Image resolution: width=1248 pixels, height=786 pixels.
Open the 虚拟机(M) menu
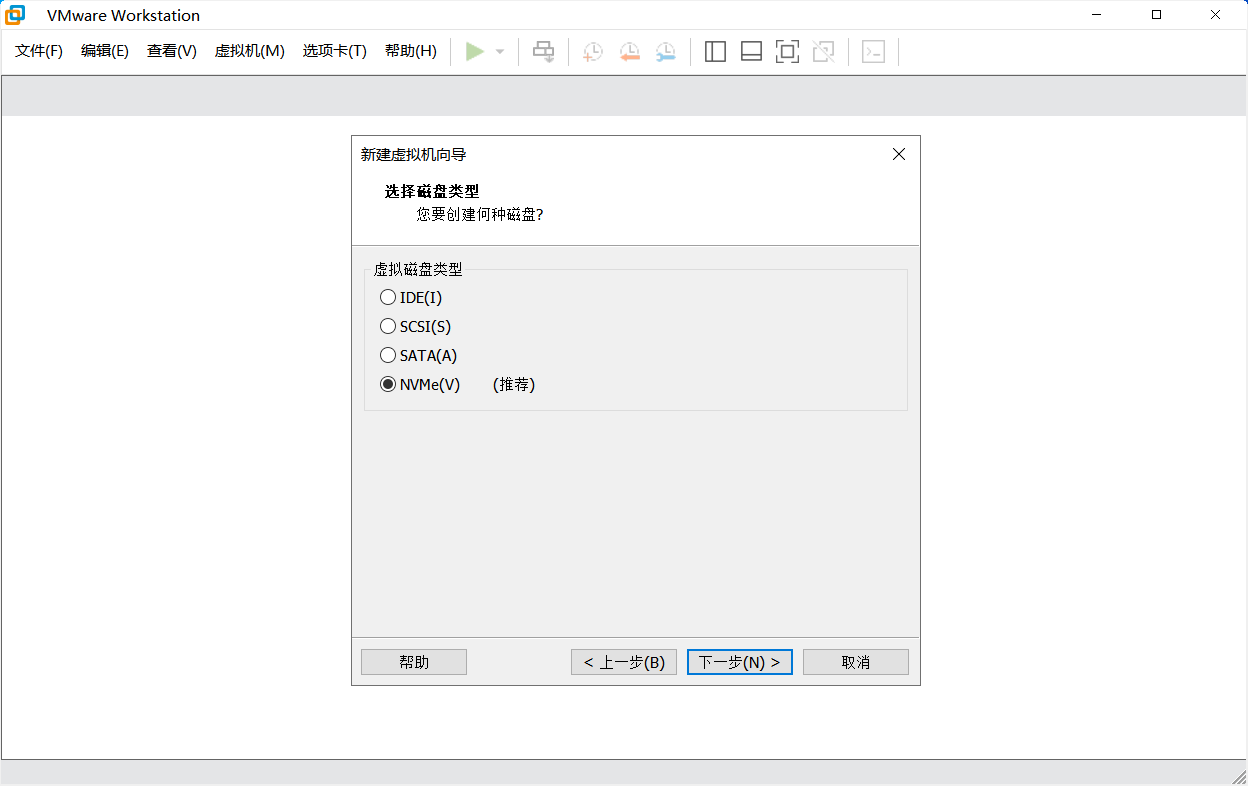tap(250, 51)
